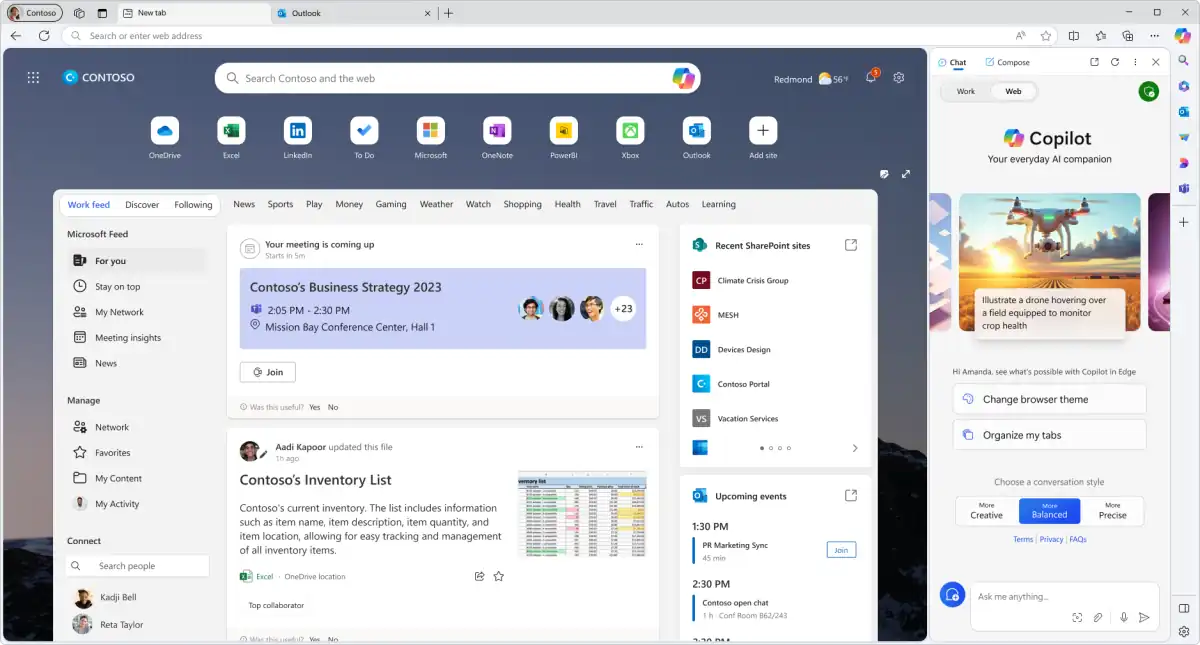
Task: Open the Outlook shortcut tile
Action: point(697,131)
